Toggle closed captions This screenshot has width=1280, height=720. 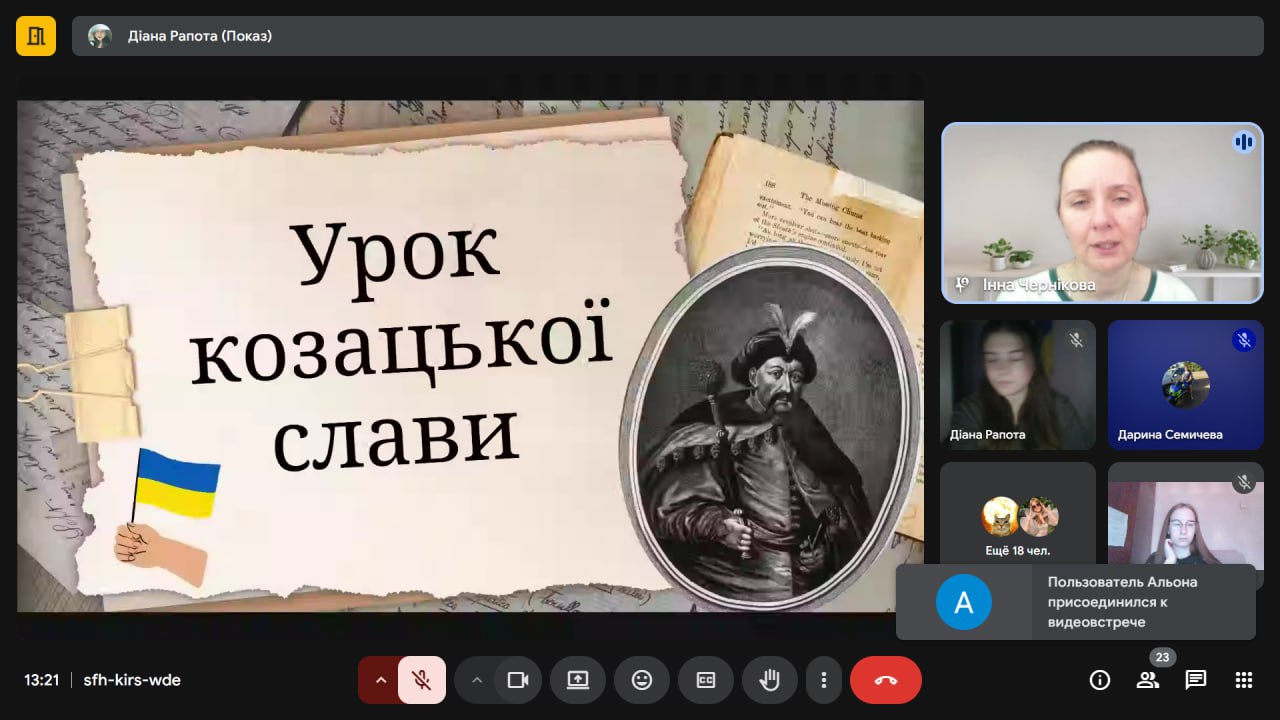(706, 680)
